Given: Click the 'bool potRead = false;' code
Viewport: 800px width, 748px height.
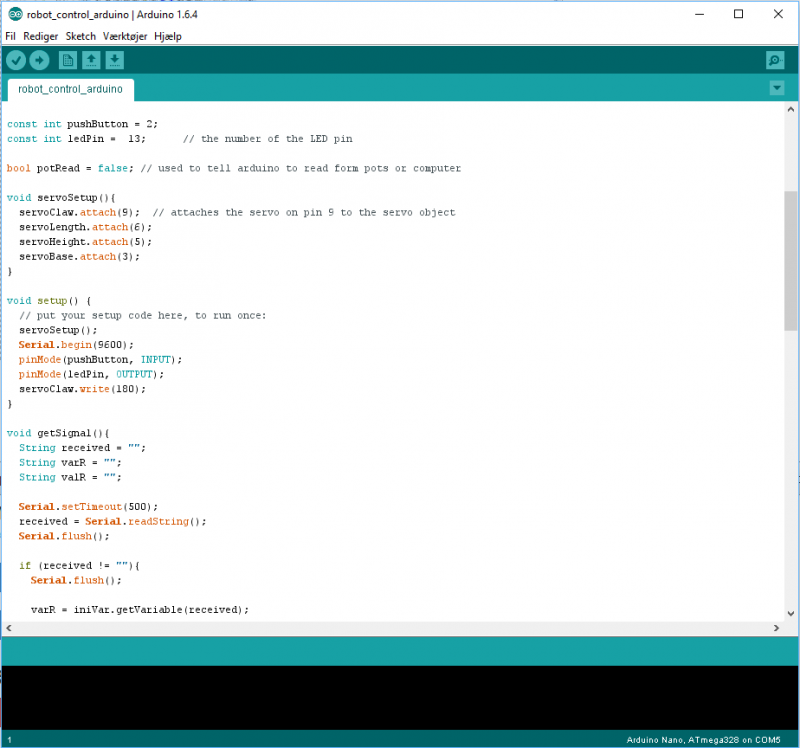Looking at the screenshot, I should 70,168.
